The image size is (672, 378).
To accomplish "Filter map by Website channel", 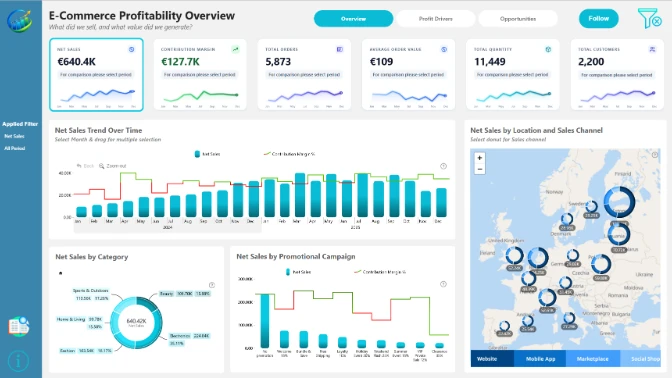I will pos(492,359).
